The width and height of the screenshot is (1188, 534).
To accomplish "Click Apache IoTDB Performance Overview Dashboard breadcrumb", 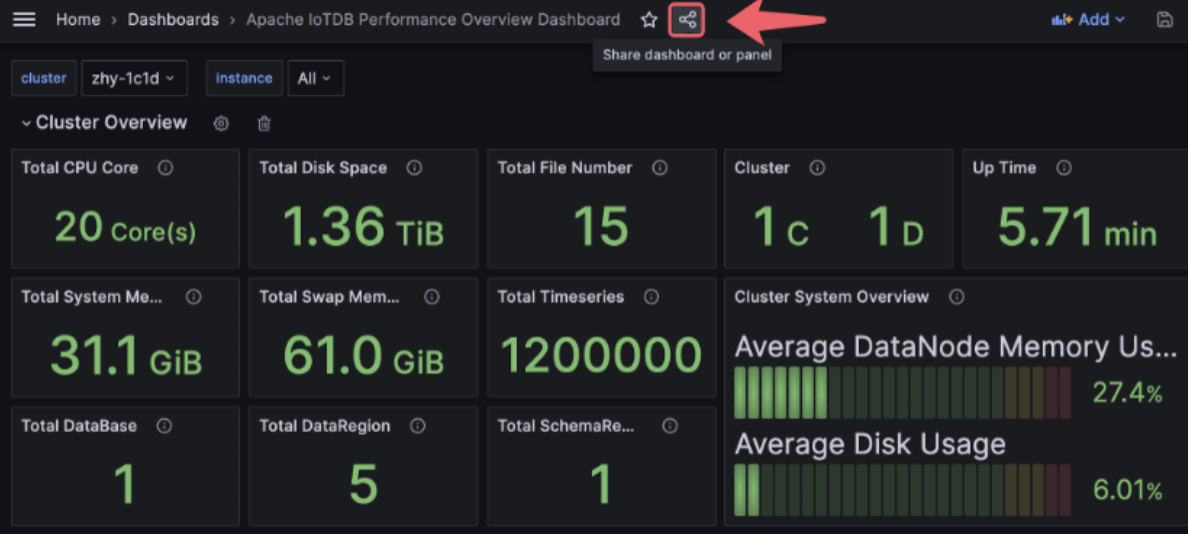I will click(x=433, y=20).
